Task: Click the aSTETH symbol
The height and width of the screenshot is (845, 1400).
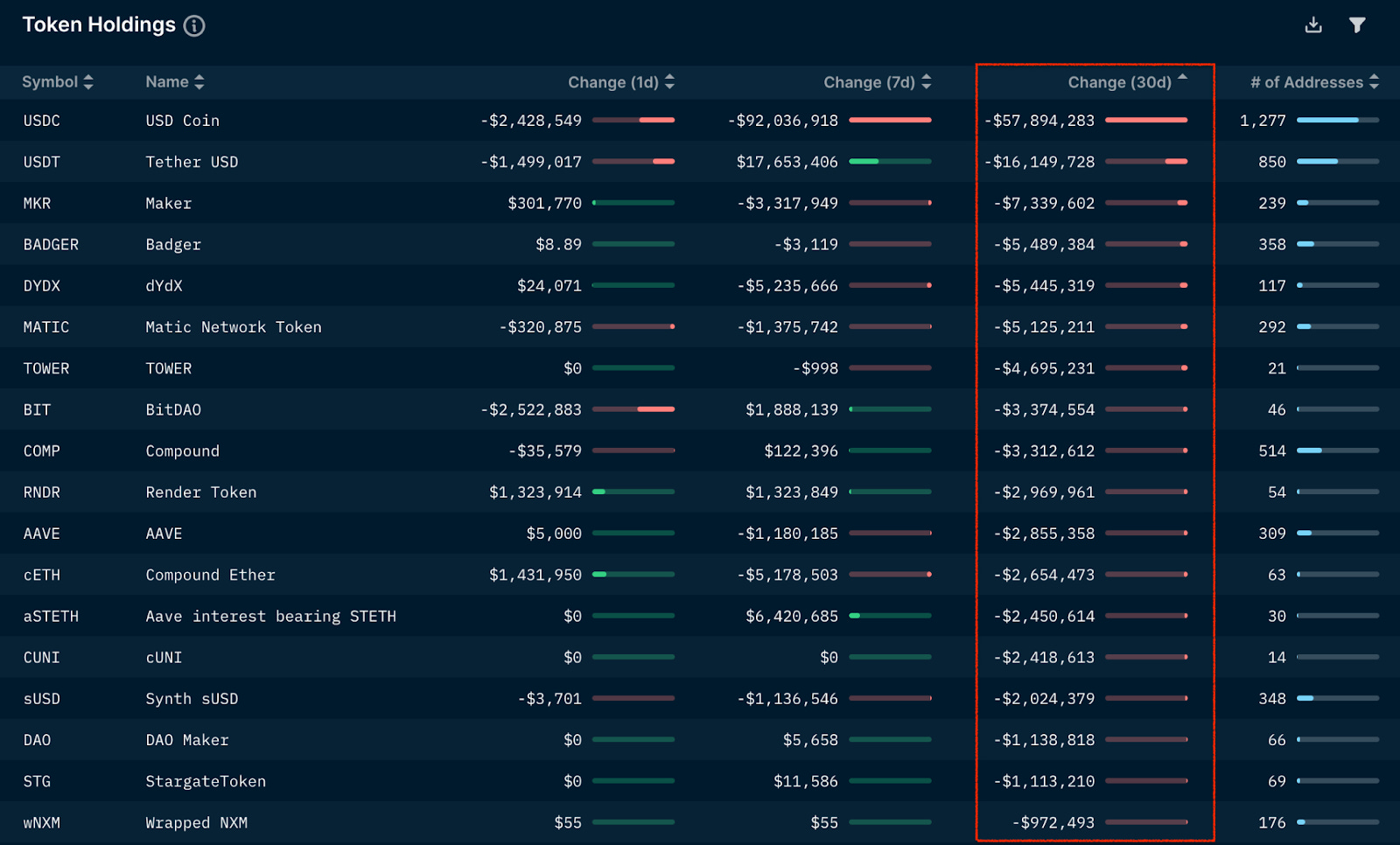Action: tap(51, 616)
